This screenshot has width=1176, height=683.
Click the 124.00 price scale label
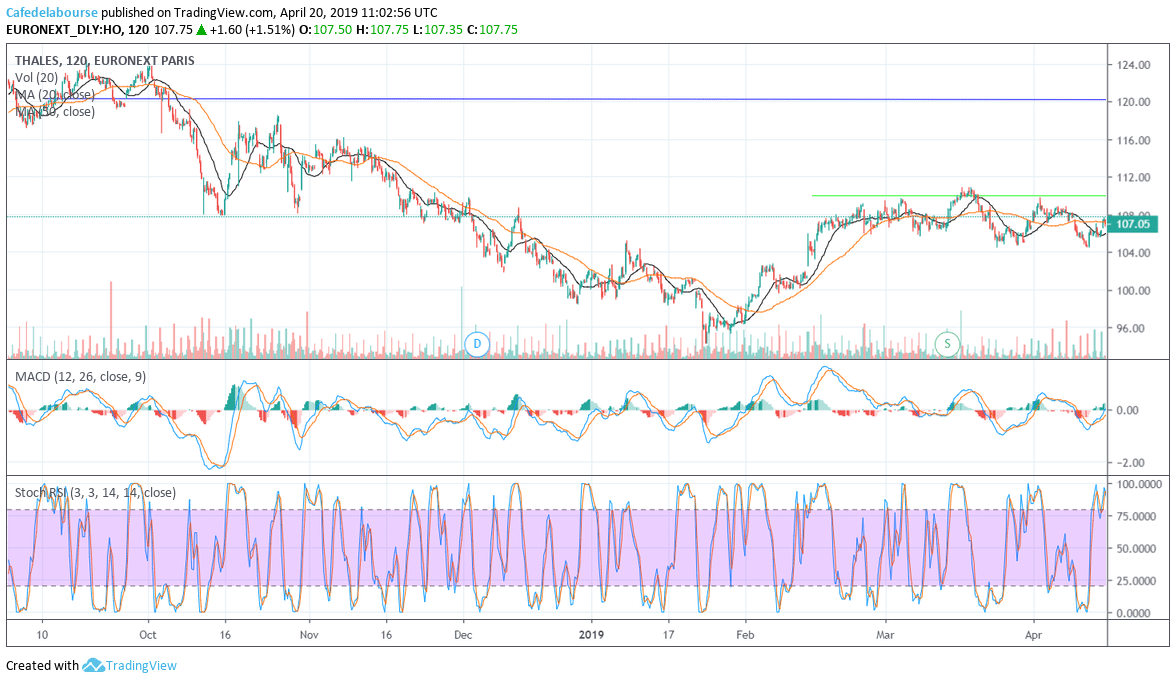click(x=1131, y=65)
